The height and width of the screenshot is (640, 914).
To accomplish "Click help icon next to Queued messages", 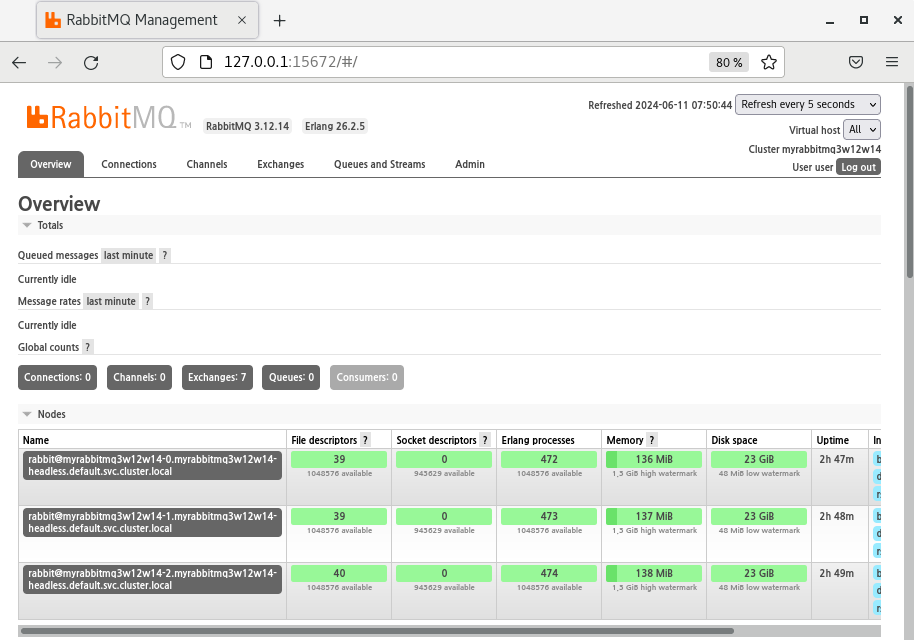I will [165, 255].
